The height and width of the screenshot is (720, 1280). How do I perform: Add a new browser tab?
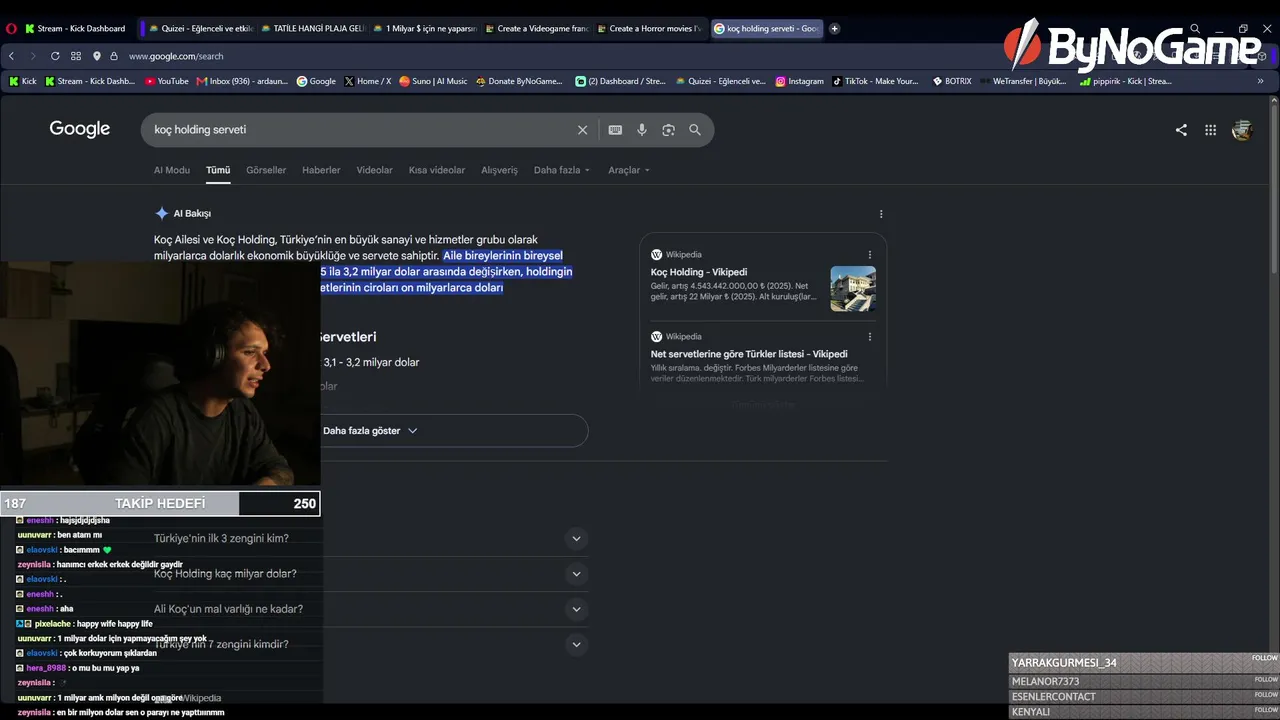[x=835, y=29]
